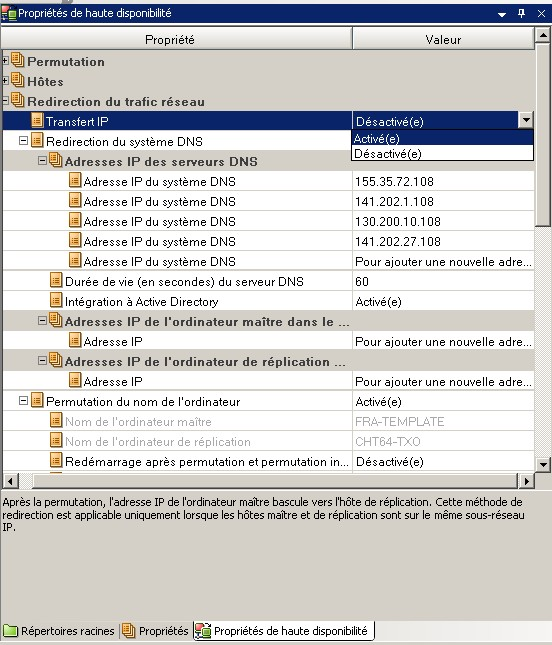552x645 pixels.
Task: Click icon beside DNS address 155.35.72.108
Action: coord(75,180)
